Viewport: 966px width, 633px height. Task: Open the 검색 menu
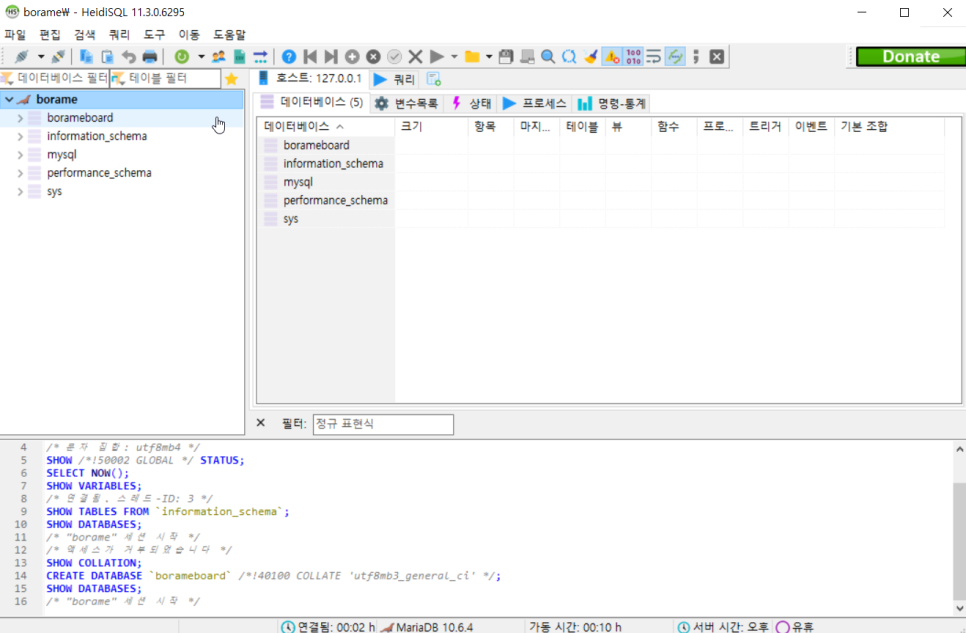[84, 35]
